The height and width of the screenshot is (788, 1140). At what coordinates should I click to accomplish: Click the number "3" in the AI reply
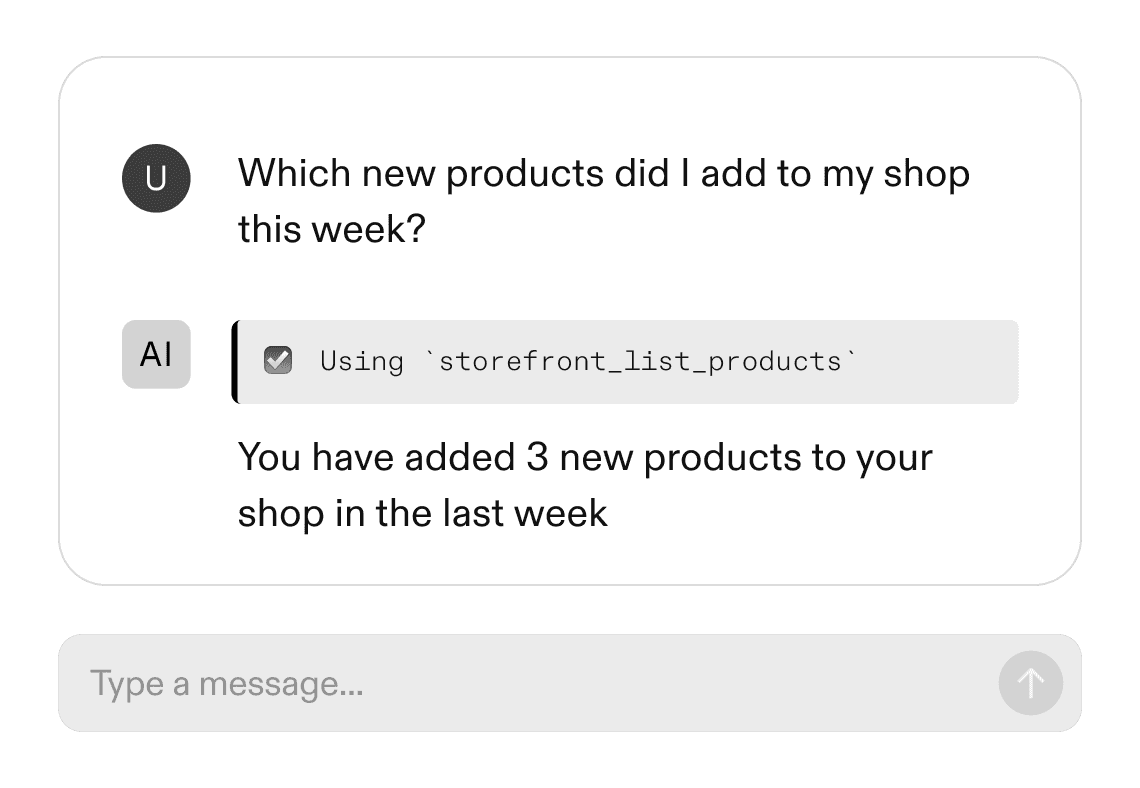[x=535, y=459]
